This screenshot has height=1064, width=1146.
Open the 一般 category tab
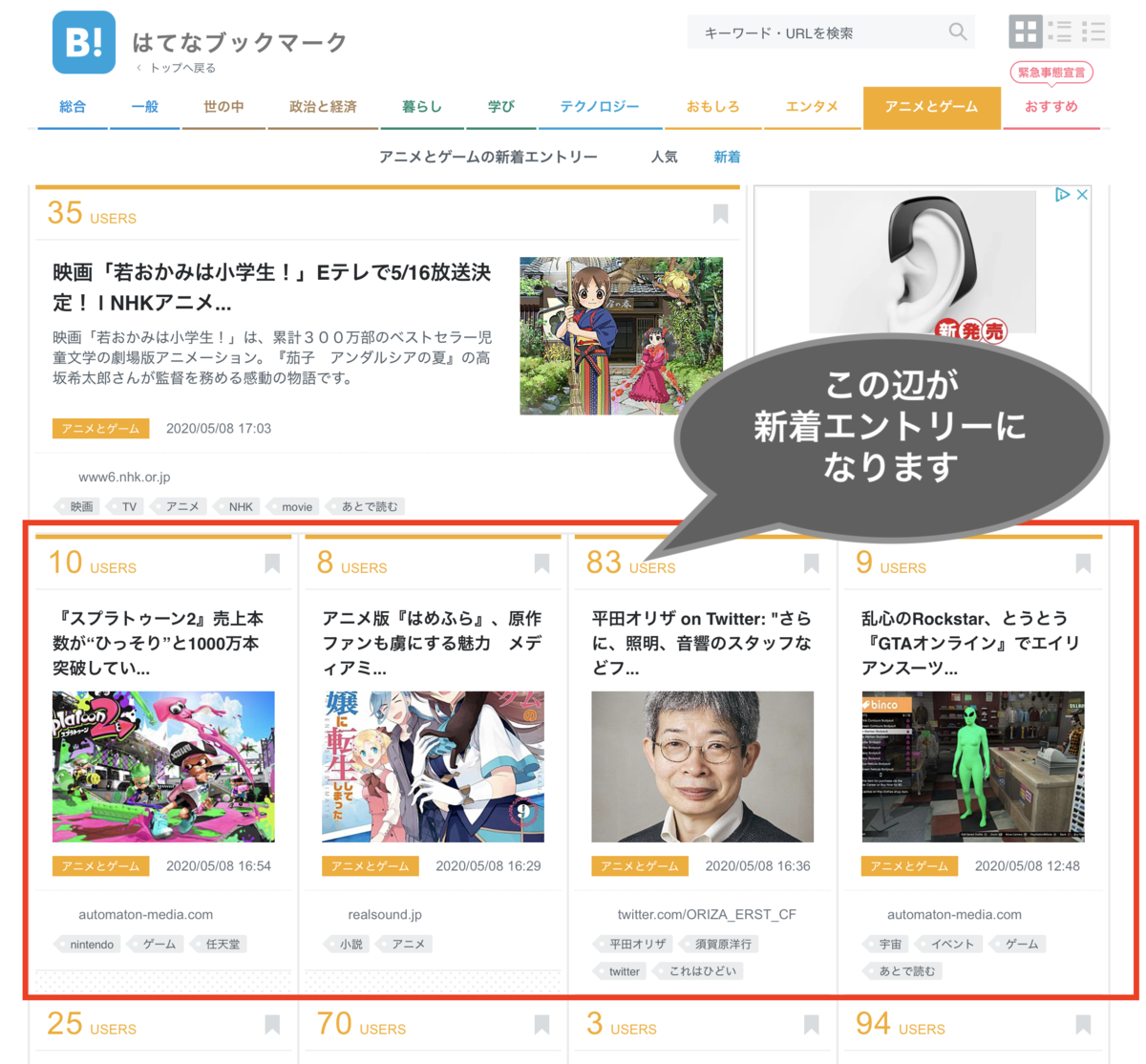(144, 107)
